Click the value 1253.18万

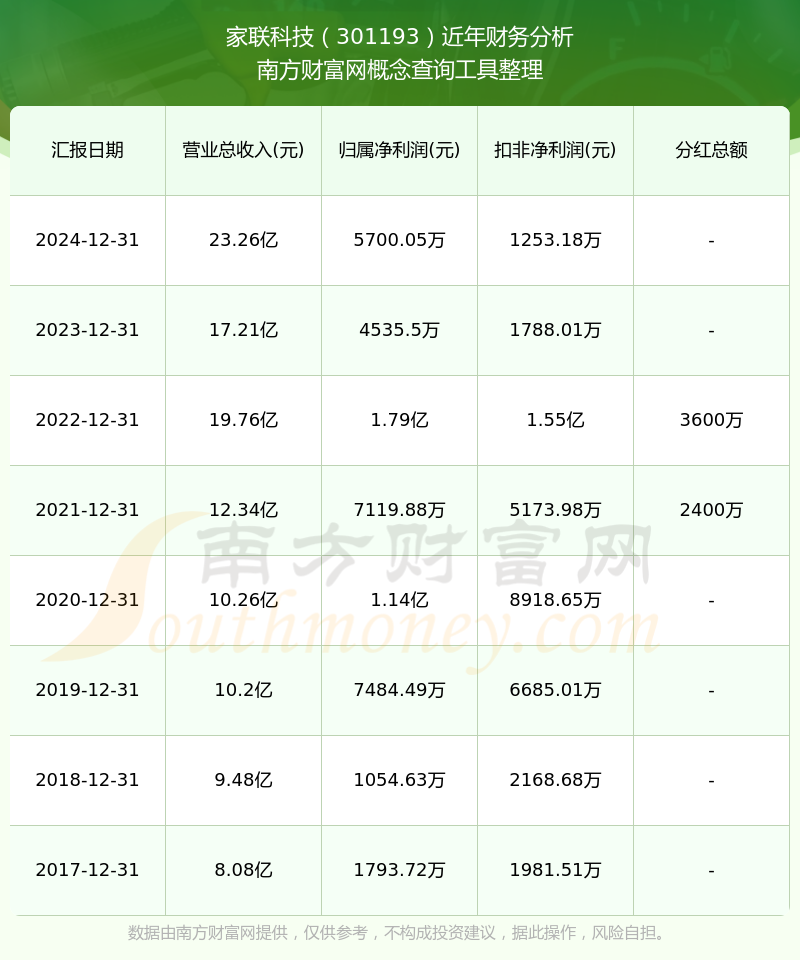click(555, 240)
